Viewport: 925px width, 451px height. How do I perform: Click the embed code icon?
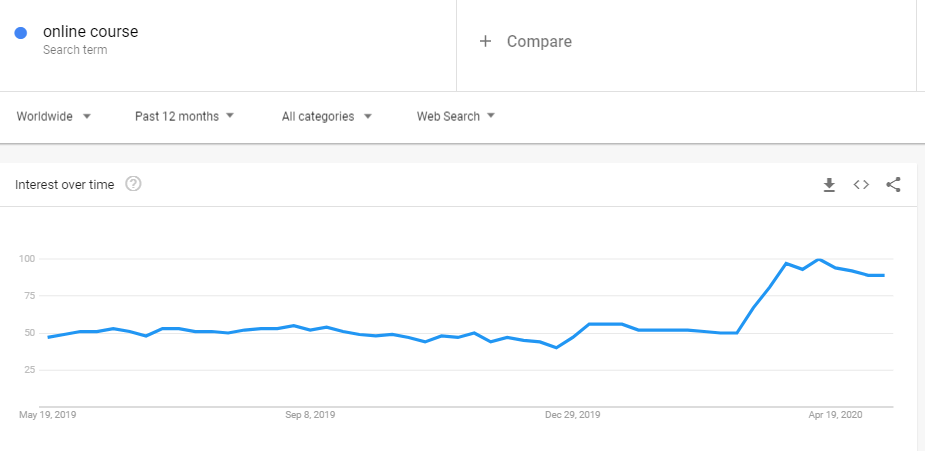point(861,185)
